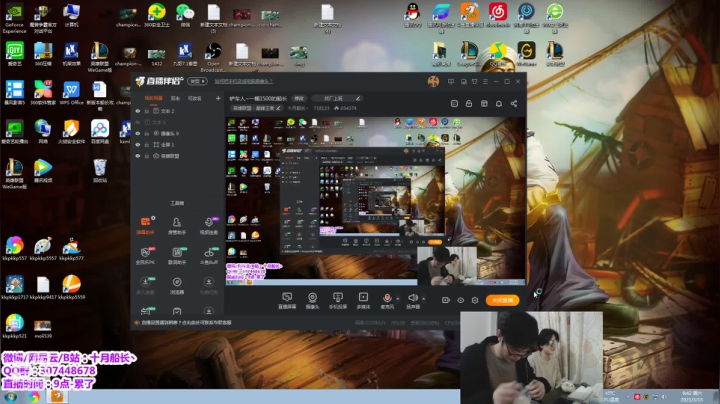Choose the 手机投屏 phone mirroring source
Screen dimensions: 720x404
click(x=338, y=301)
